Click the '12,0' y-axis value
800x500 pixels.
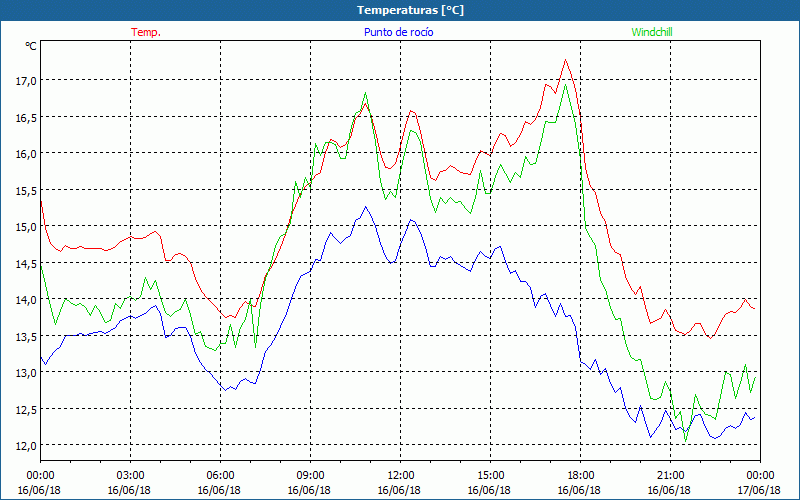pyautogui.click(x=27, y=445)
